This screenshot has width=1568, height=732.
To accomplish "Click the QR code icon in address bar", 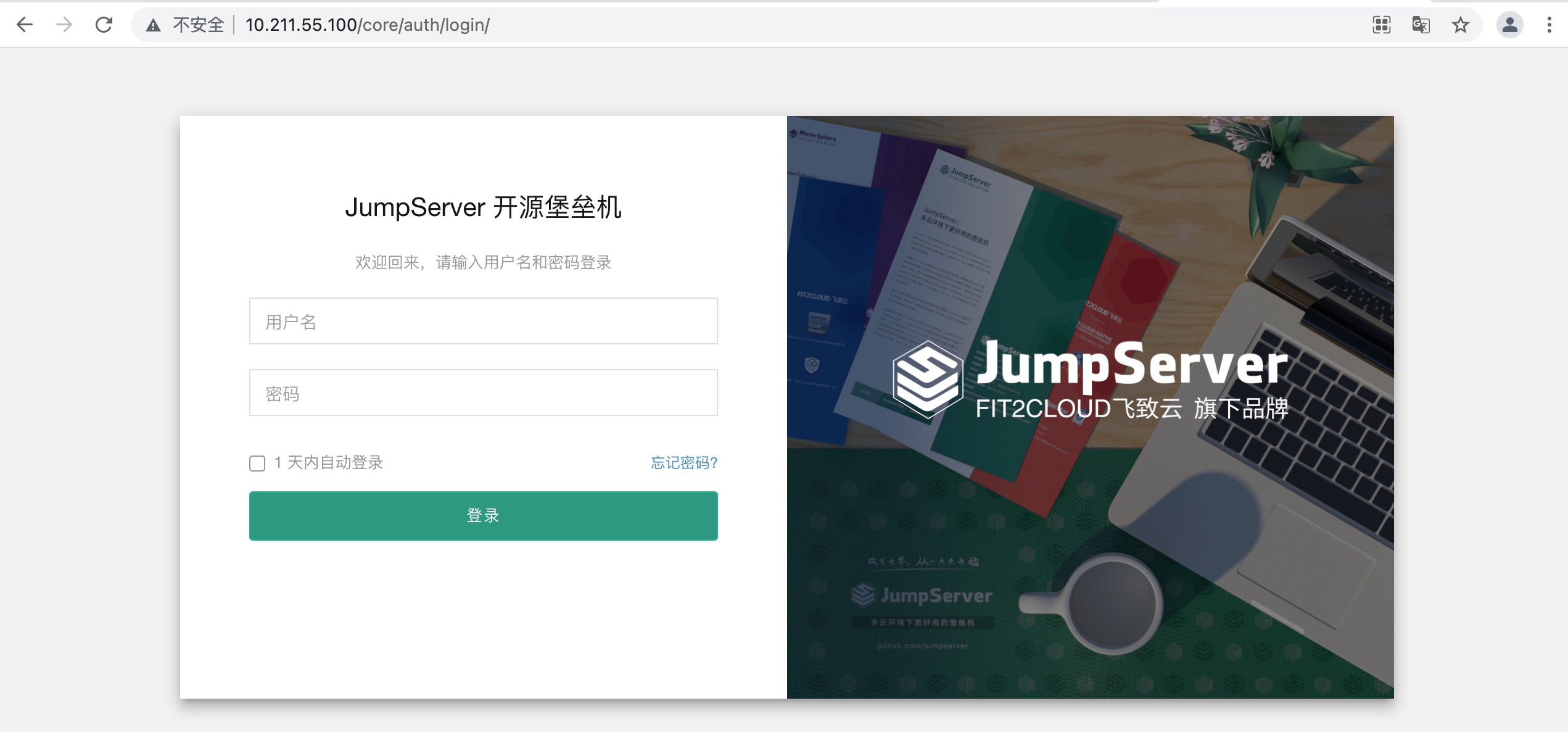I will [x=1381, y=25].
